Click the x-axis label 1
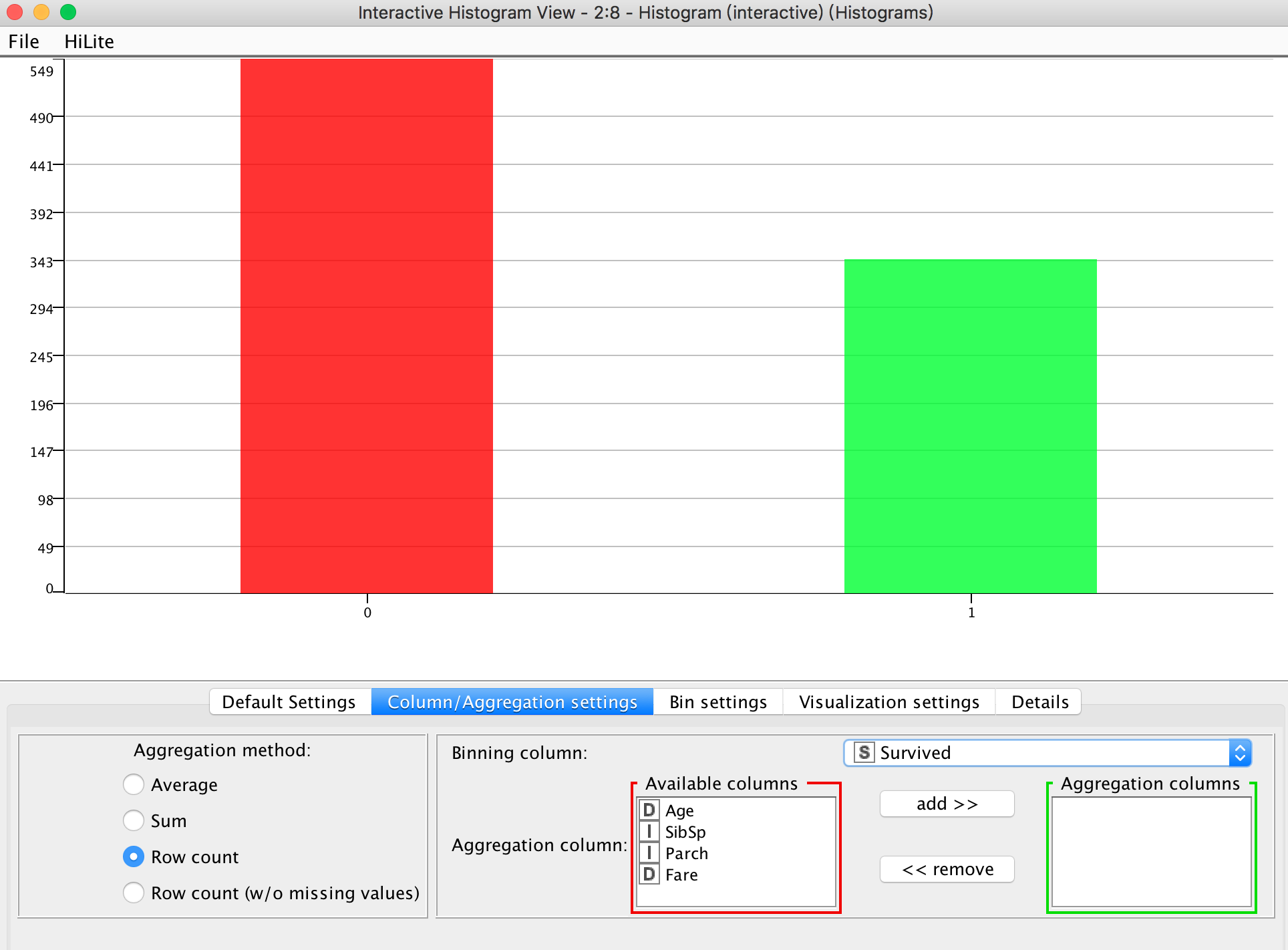1288x950 pixels. pos(971,613)
